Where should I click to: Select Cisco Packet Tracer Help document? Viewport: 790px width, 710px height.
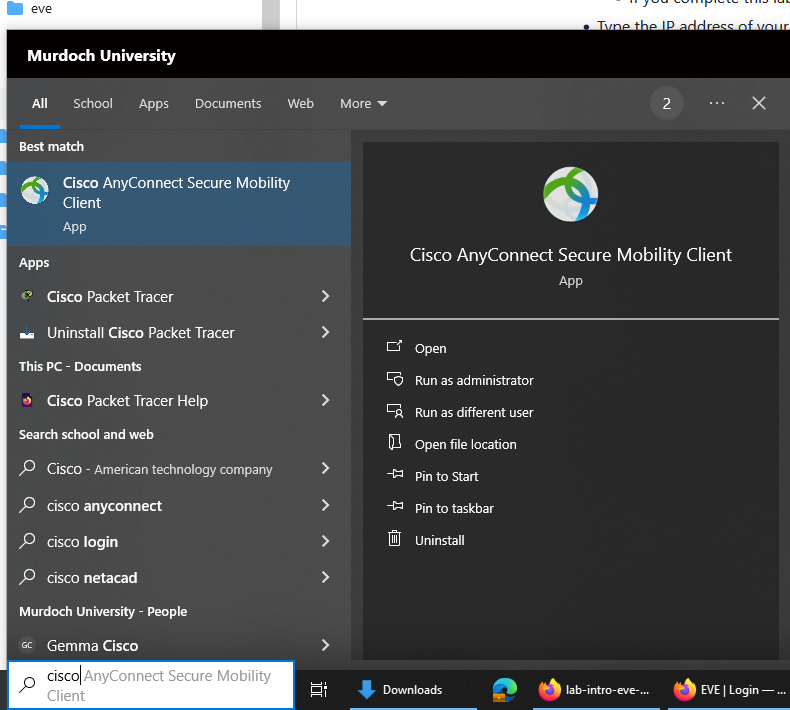pos(179,401)
